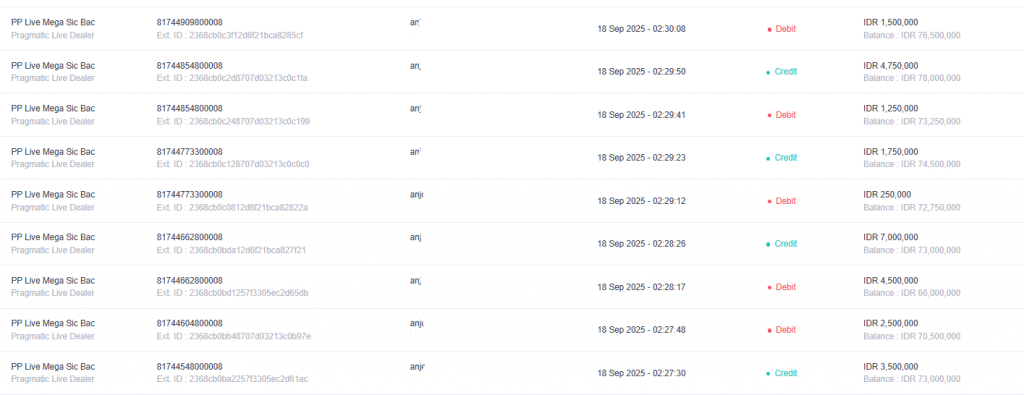Click the green Credit dot at 02:29:23
The image size is (1024, 395).
(x=768, y=159)
